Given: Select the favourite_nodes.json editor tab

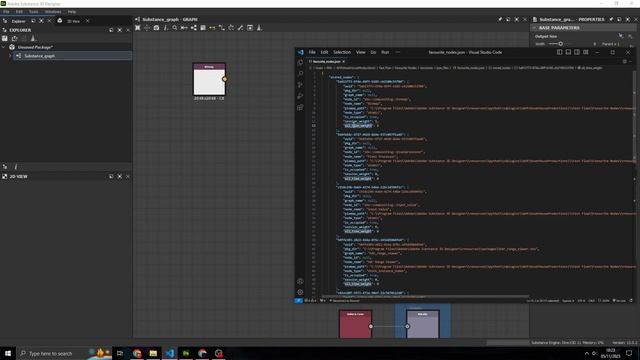Looking at the screenshot, I should click(327, 62).
